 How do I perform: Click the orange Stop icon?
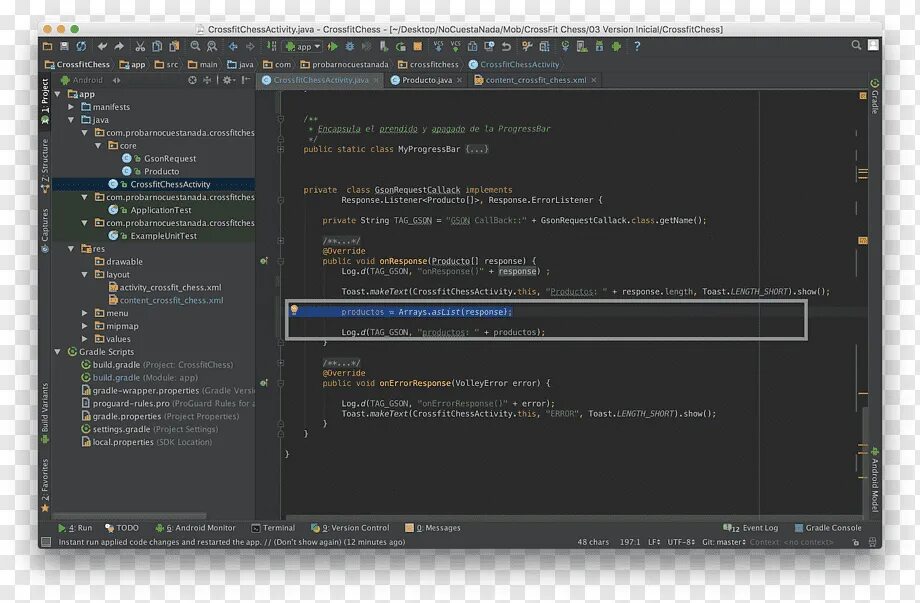tap(417, 46)
